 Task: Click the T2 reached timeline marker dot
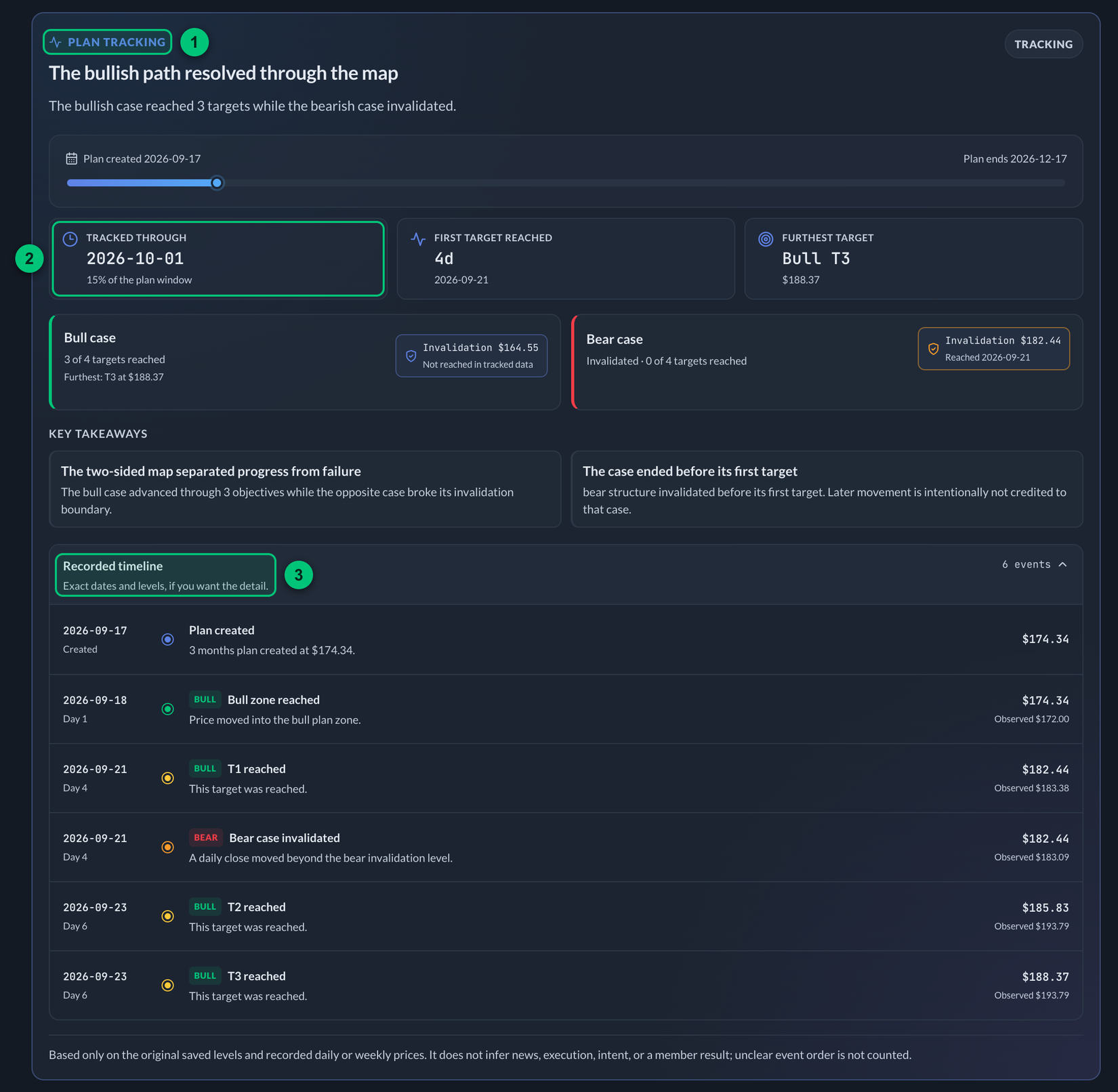click(x=167, y=917)
